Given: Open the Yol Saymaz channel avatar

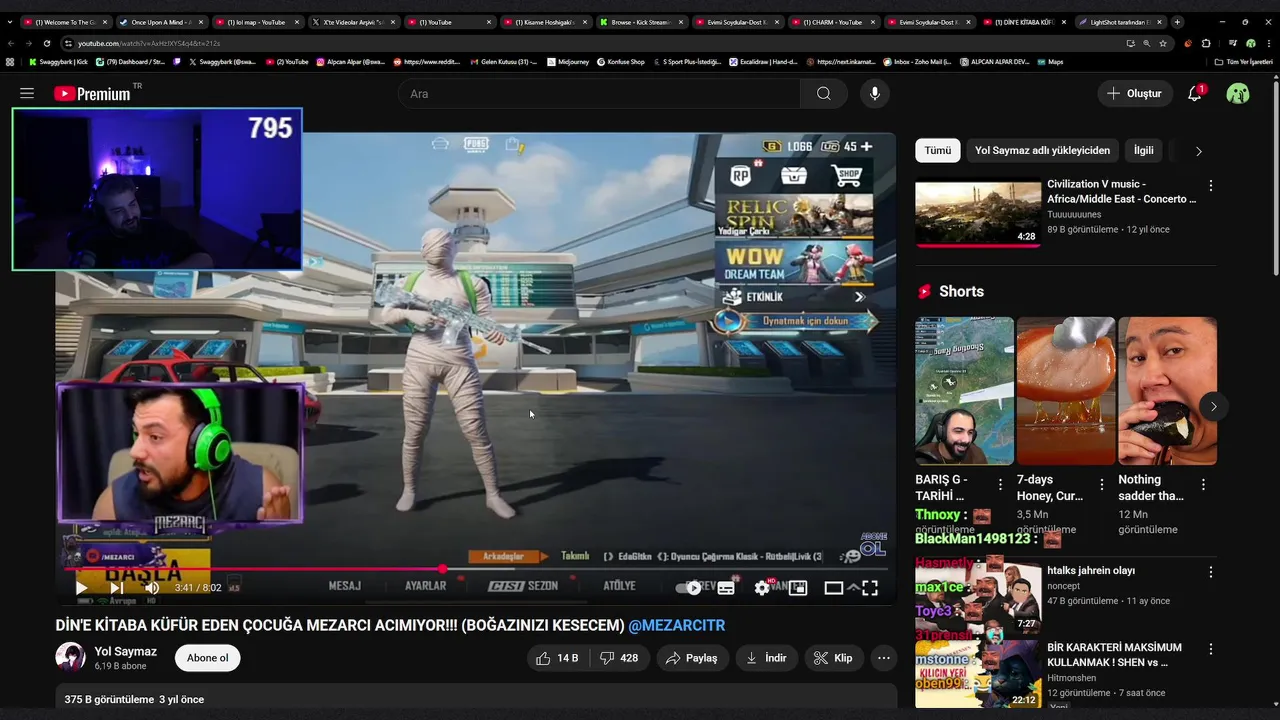Looking at the screenshot, I should pyautogui.click(x=70, y=657).
